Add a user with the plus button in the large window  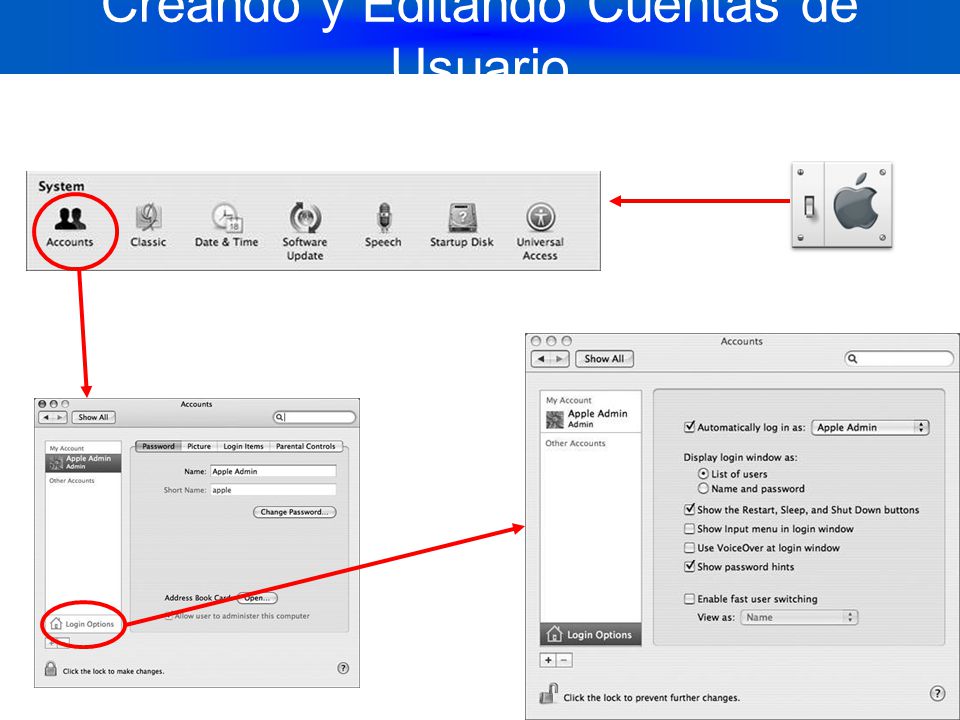548,660
